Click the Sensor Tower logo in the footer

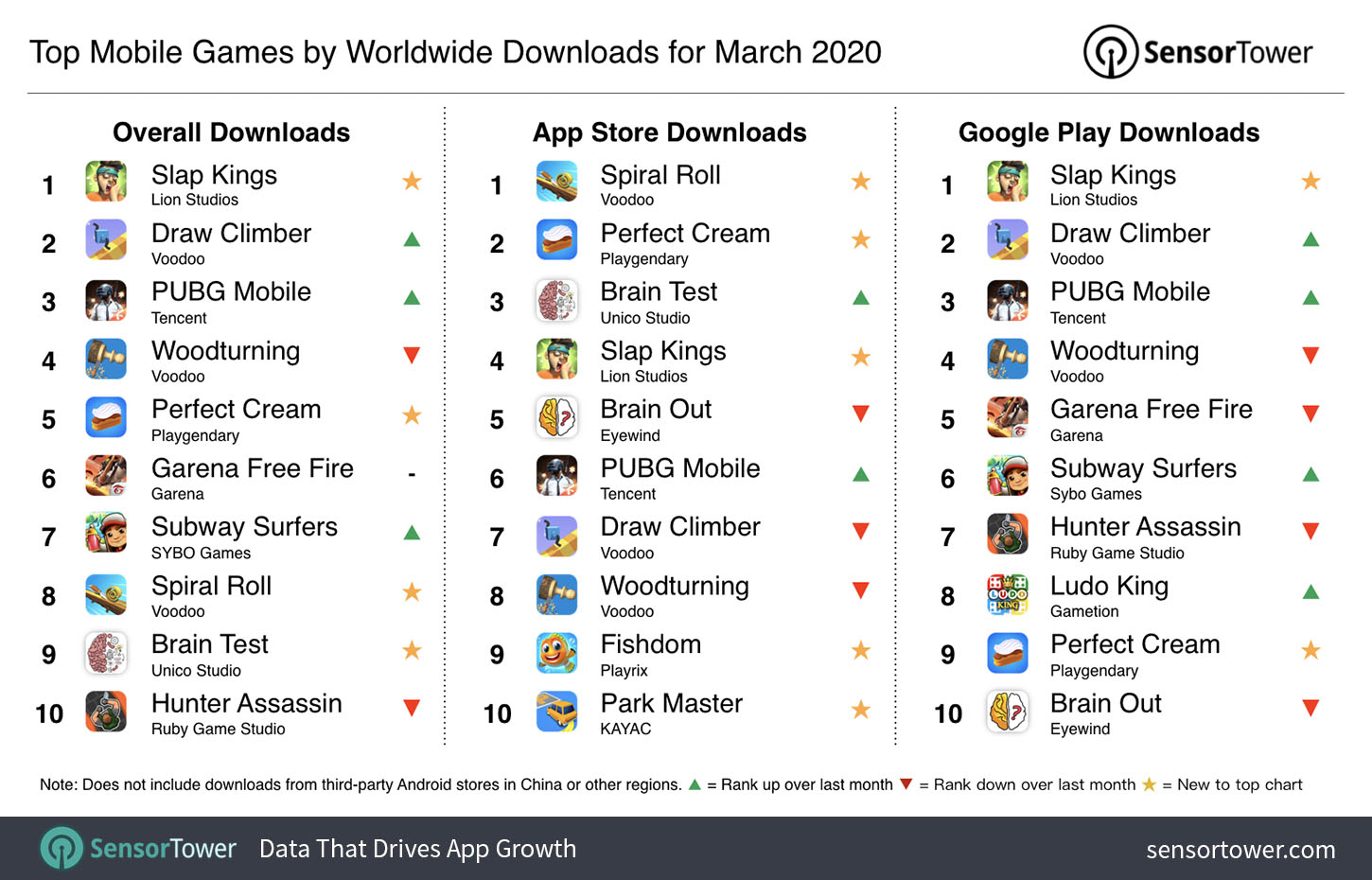137,849
